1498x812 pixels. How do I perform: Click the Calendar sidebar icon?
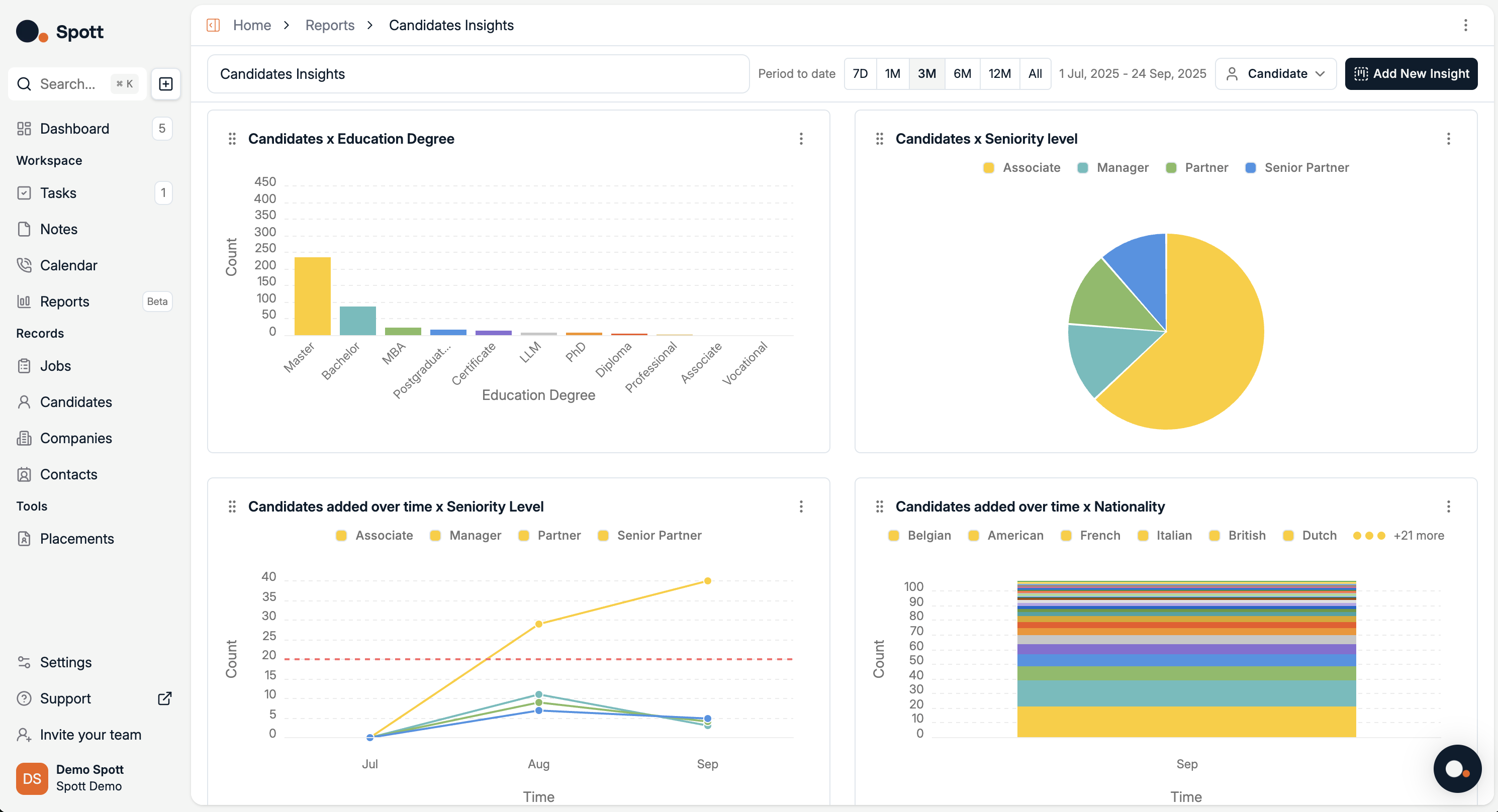click(24, 265)
